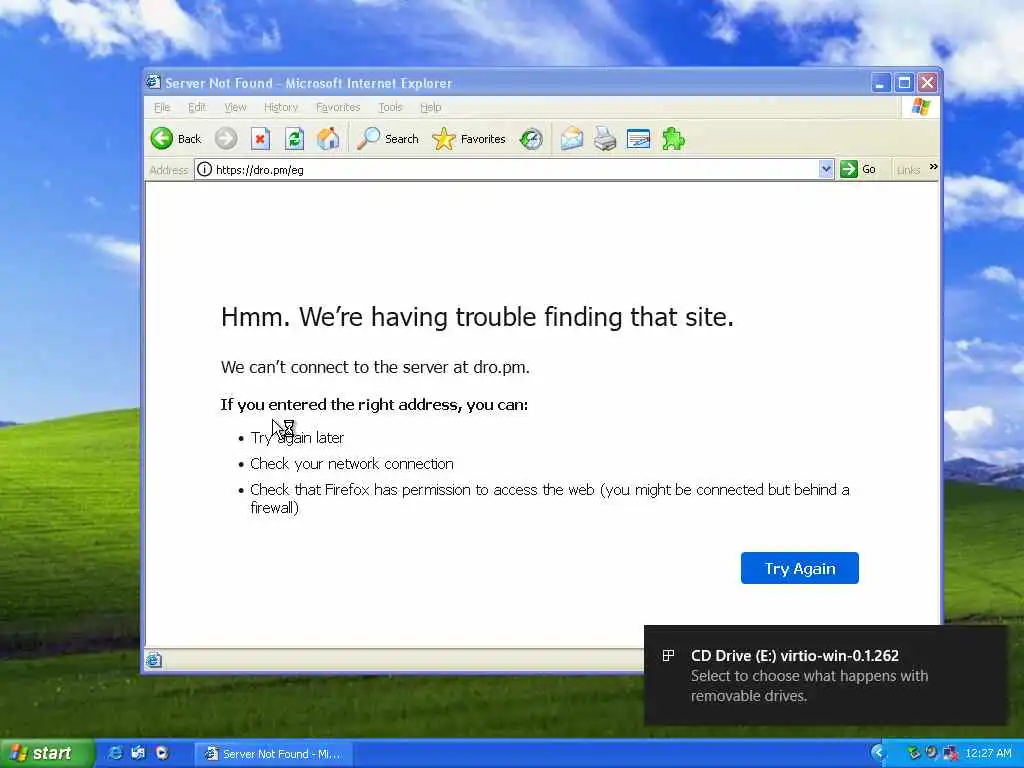Open the Help menu

[x=430, y=107]
